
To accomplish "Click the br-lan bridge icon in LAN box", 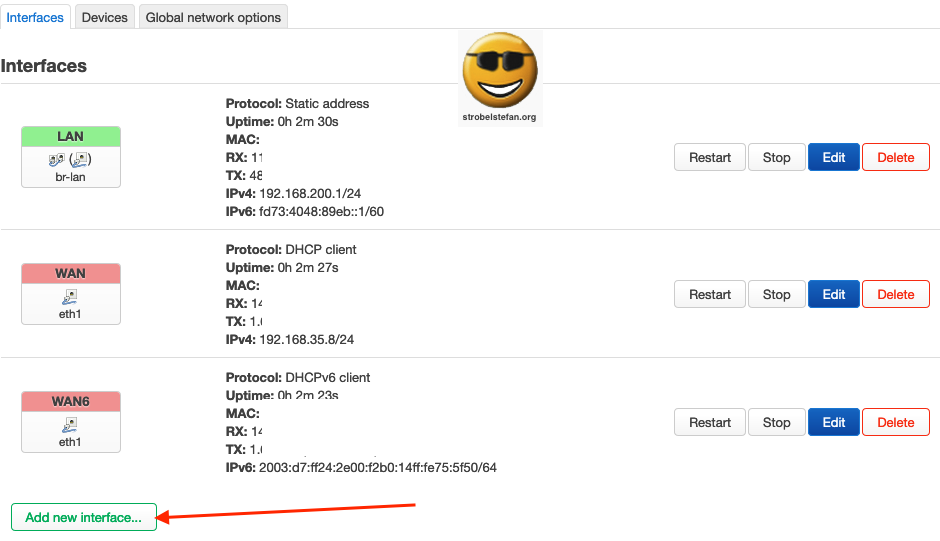I will click(x=56, y=160).
